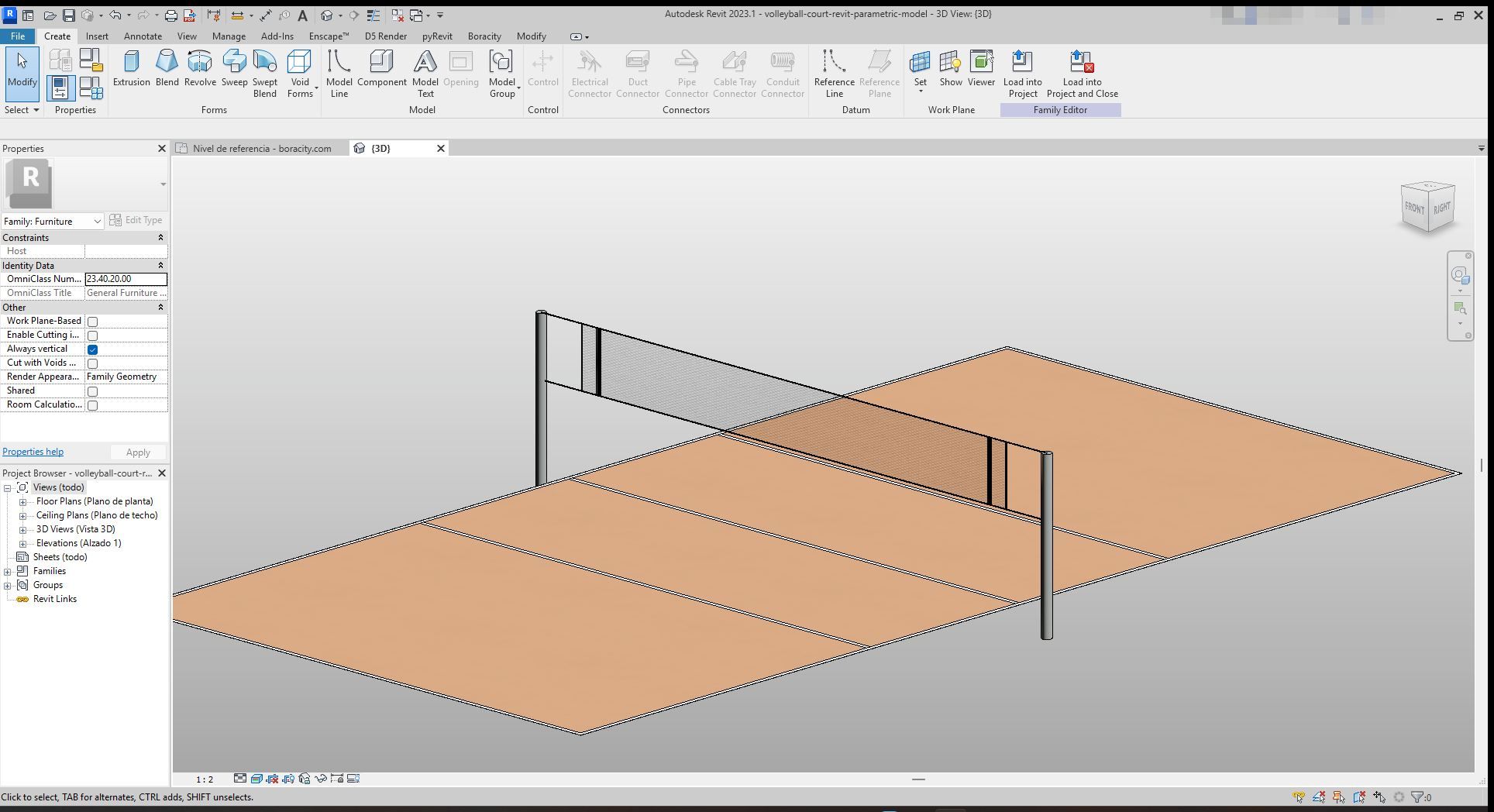Place a Component
1494x812 pixels.
(381, 70)
